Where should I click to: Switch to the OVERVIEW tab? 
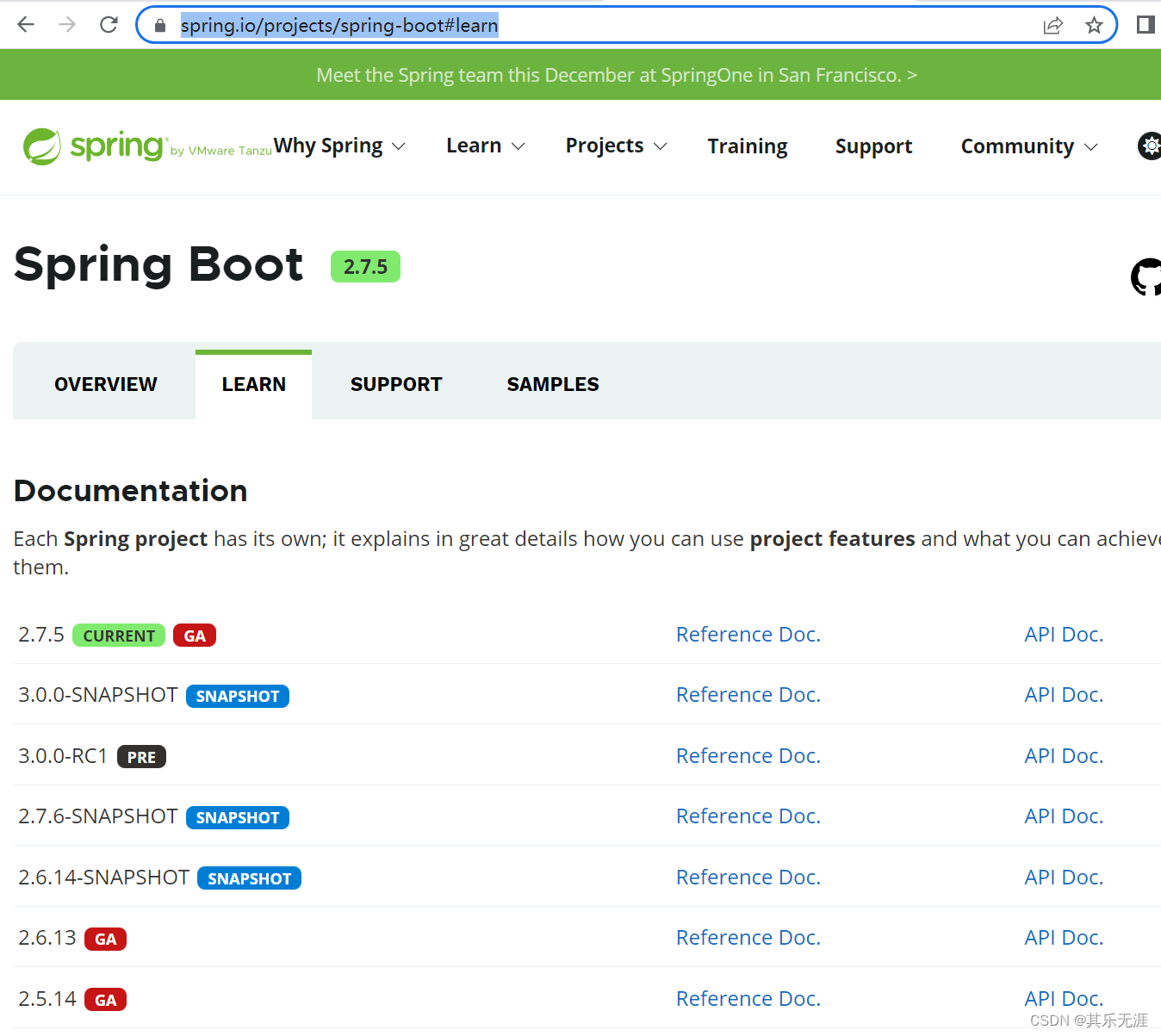[x=105, y=384]
